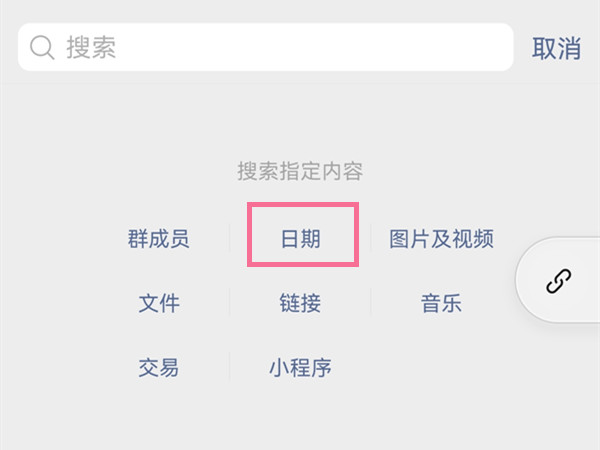Search chat for 音乐 content

pyautogui.click(x=441, y=303)
